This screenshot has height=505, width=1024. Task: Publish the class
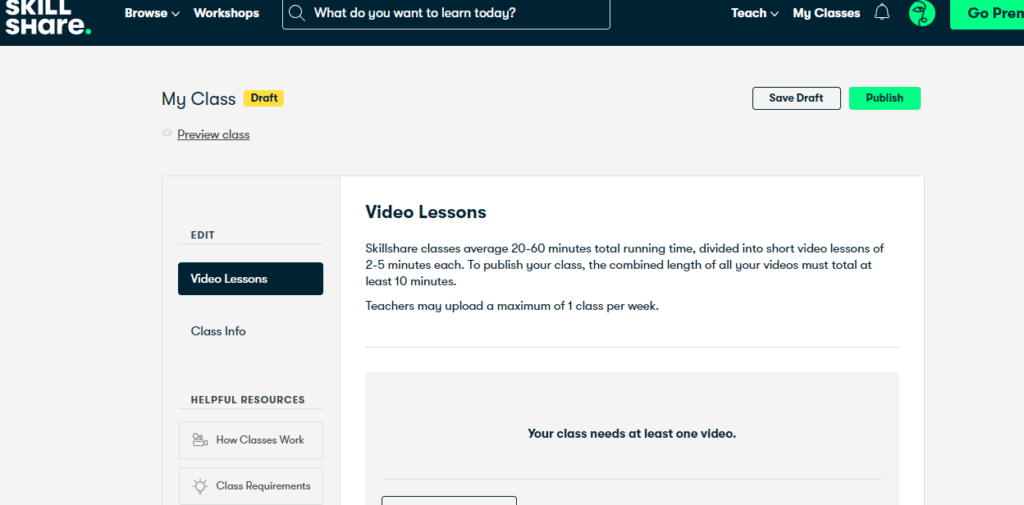click(884, 98)
